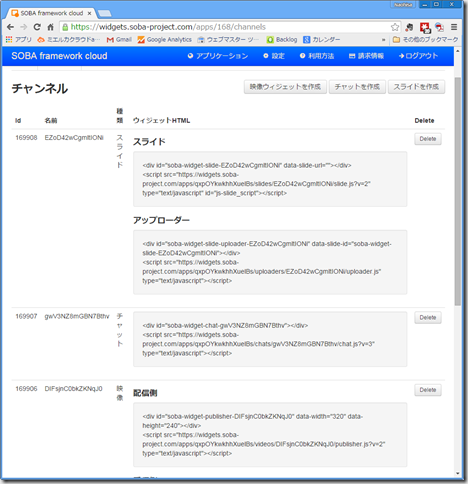The height and width of the screenshot is (484, 468).
Task: Click the channel name DIFsjnC0bkZKNqJ0
Action: (73, 389)
